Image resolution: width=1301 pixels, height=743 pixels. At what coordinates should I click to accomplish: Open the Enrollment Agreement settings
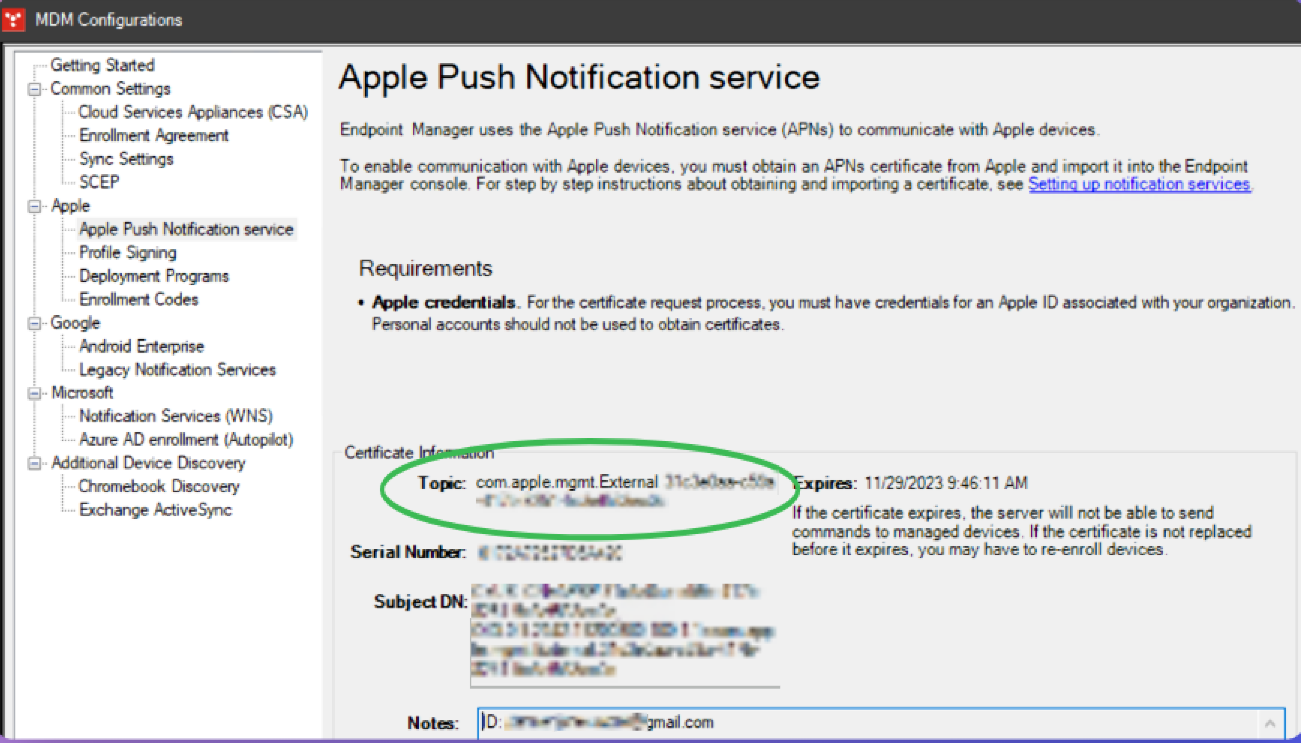154,135
